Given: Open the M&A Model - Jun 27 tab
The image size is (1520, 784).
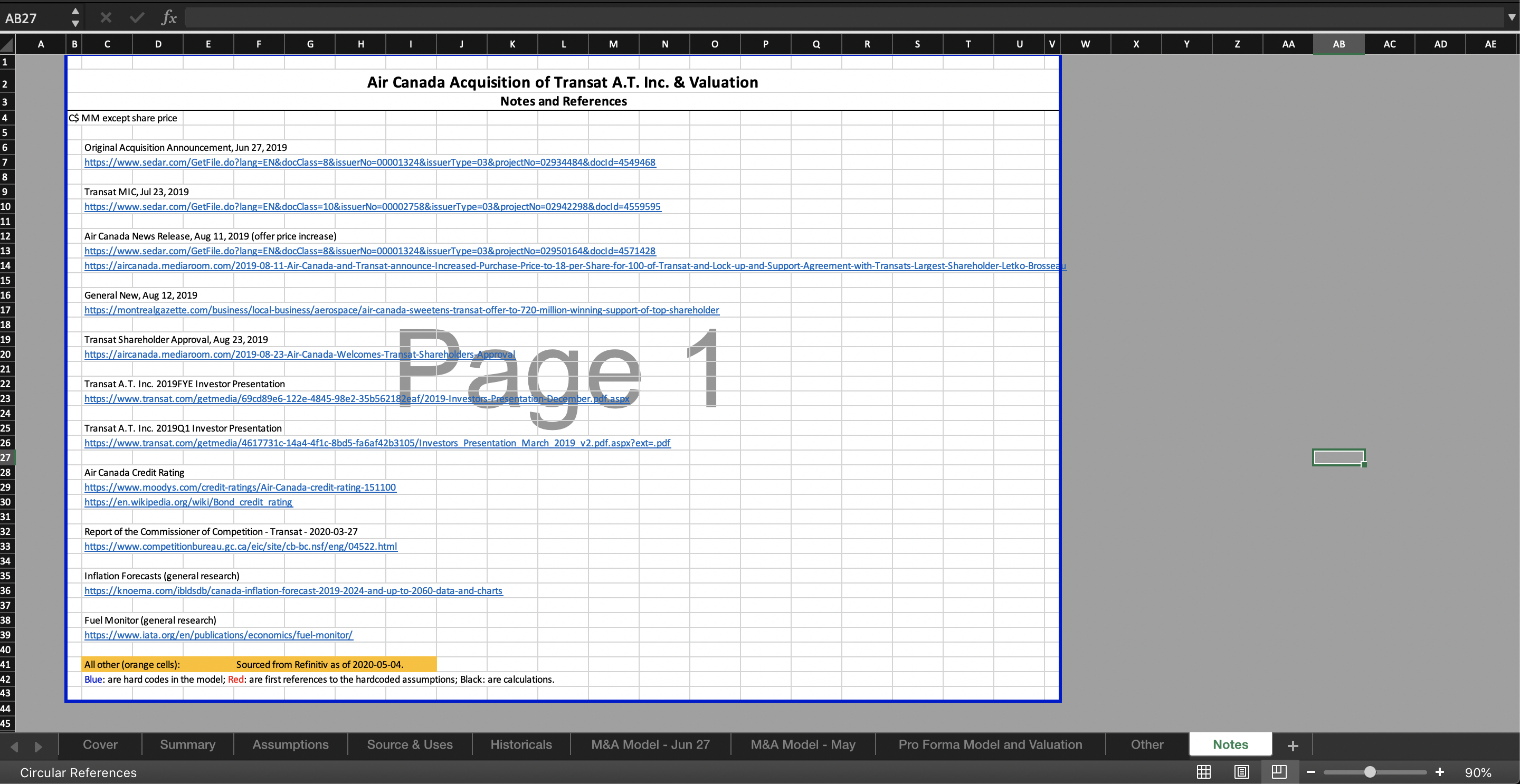Looking at the screenshot, I should (x=650, y=744).
